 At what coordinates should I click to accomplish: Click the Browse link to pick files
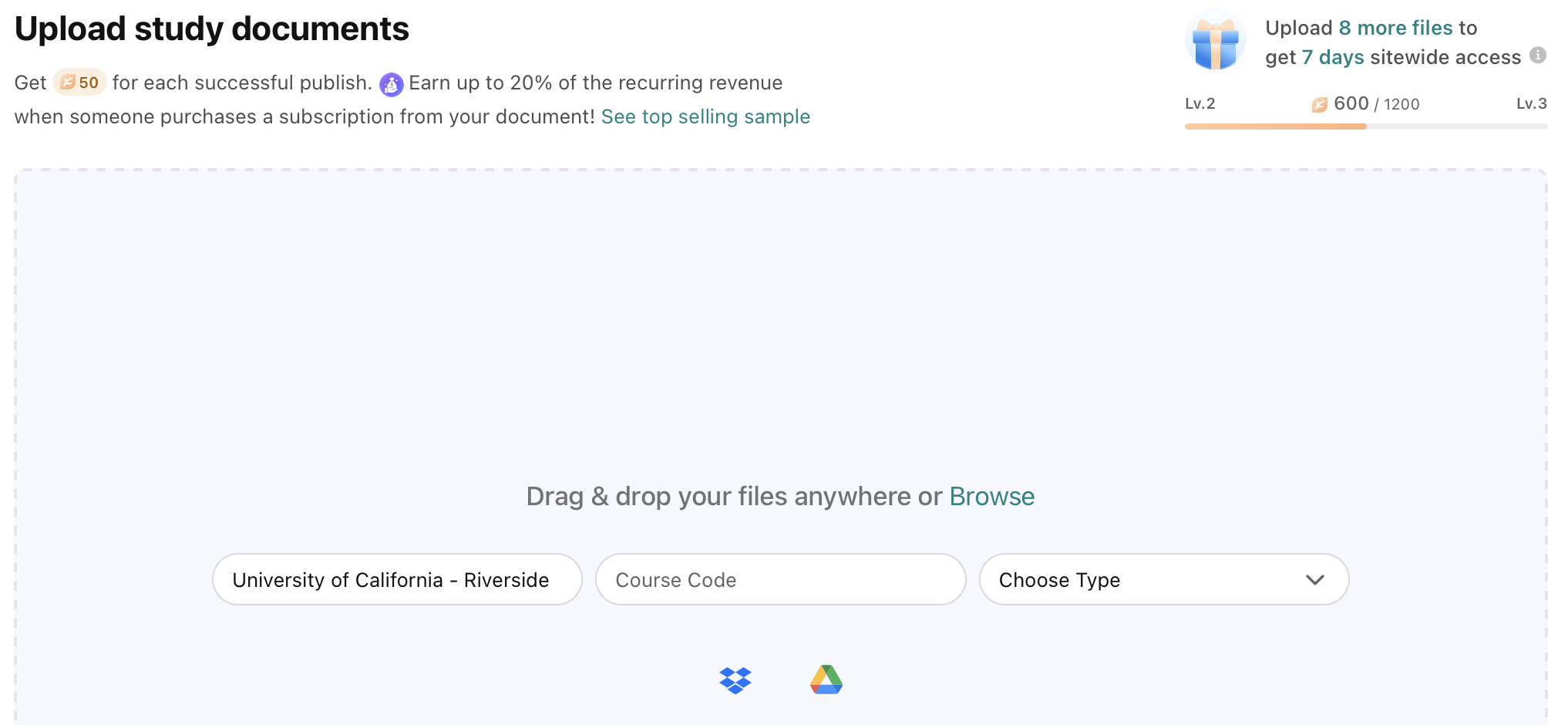tap(992, 497)
